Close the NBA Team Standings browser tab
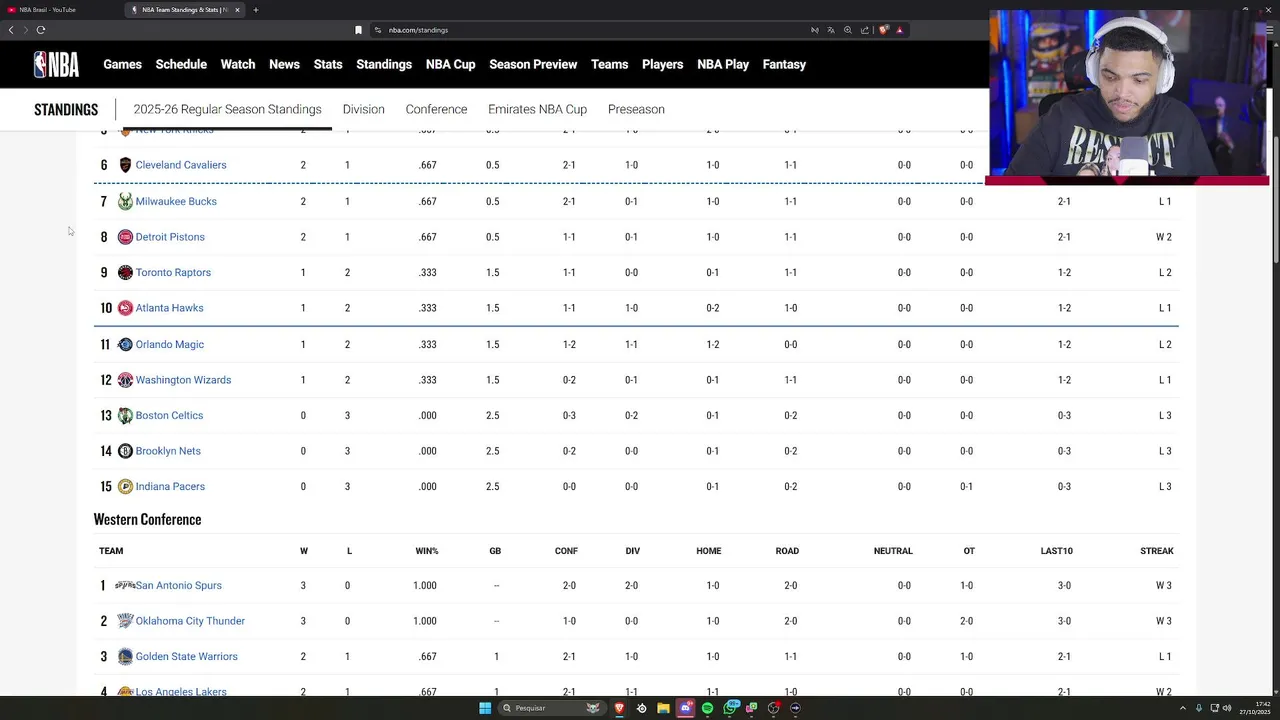 [237, 10]
